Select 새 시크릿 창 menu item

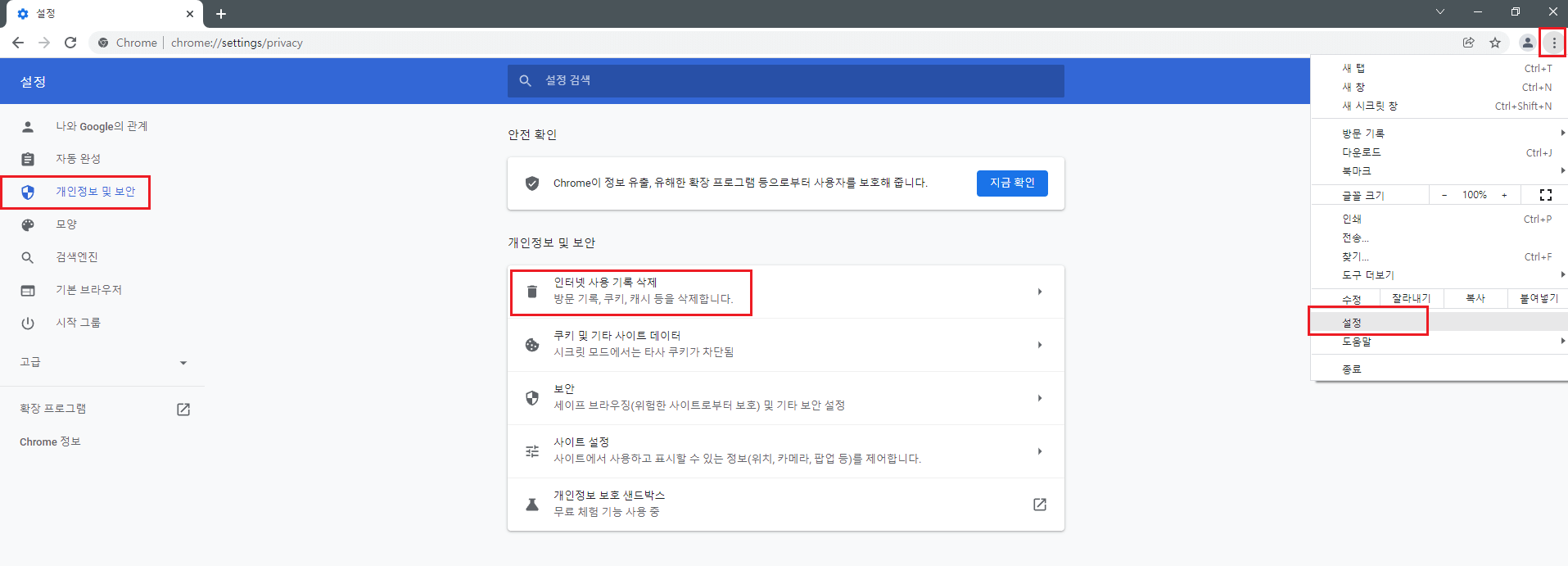tap(1439, 106)
